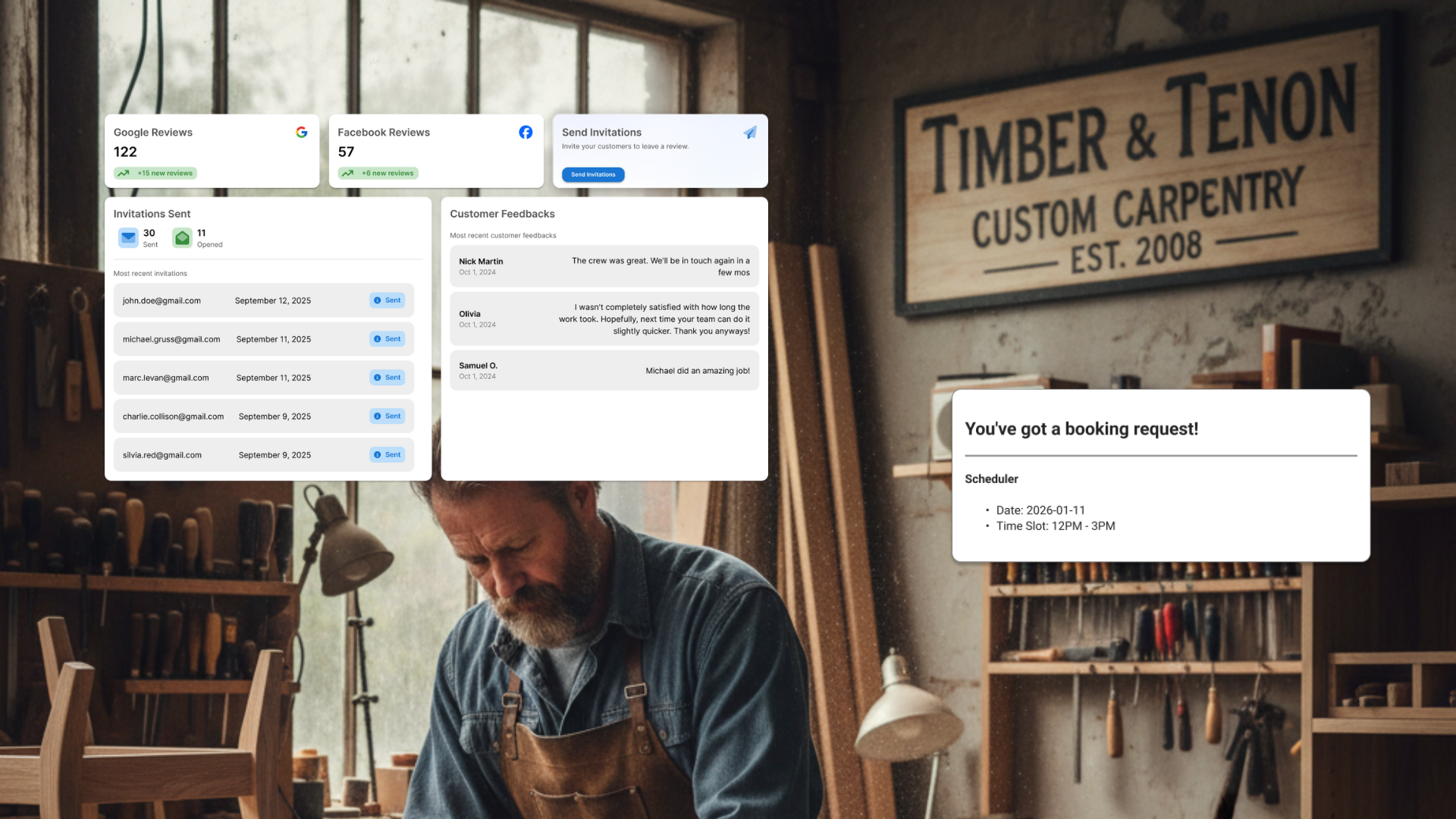Viewport: 1456px width, 819px height.
Task: Open Olivia's customer feedback entry
Action: pyautogui.click(x=604, y=319)
